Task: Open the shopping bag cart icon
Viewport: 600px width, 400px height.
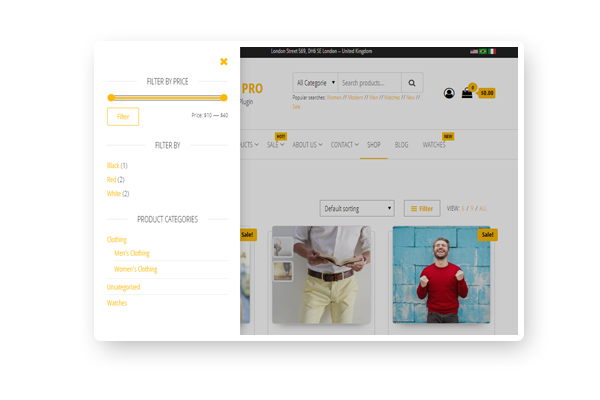Action: pyautogui.click(x=467, y=93)
